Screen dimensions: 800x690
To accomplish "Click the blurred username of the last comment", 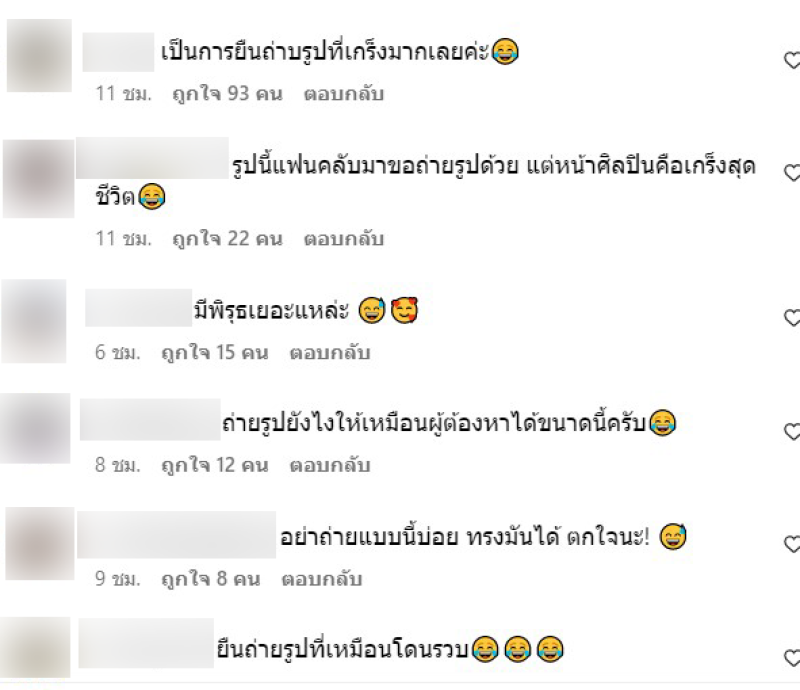I will pos(146,643).
